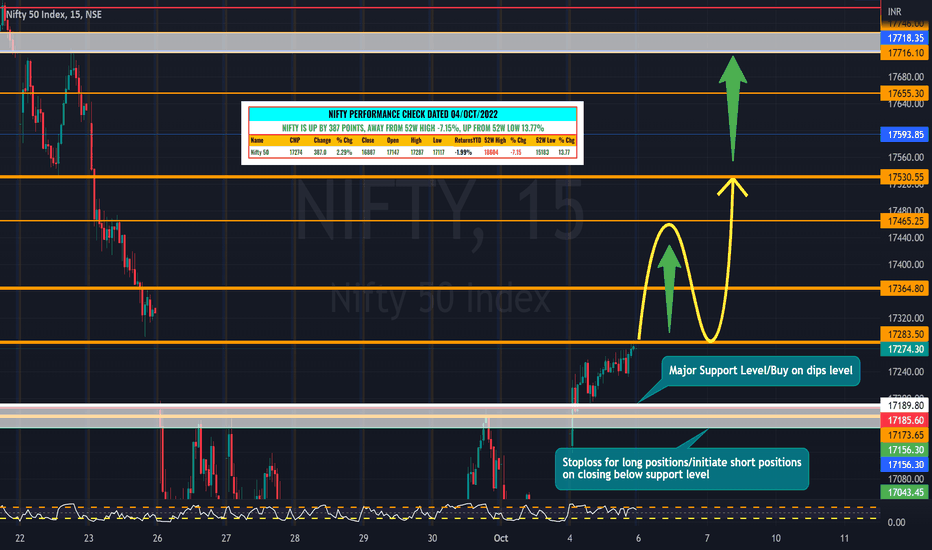Image resolution: width=932 pixels, height=550 pixels.
Task: Select the orange 17173.65 price label
Action: (905, 435)
